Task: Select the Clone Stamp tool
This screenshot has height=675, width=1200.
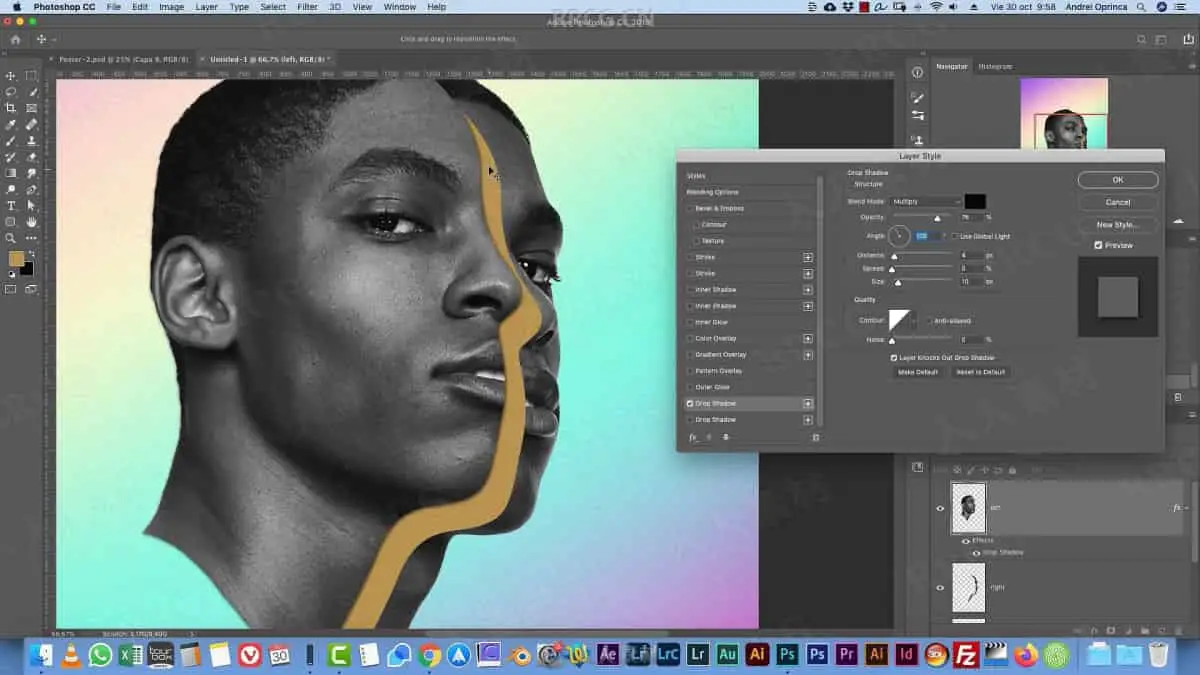Action: (x=31, y=140)
